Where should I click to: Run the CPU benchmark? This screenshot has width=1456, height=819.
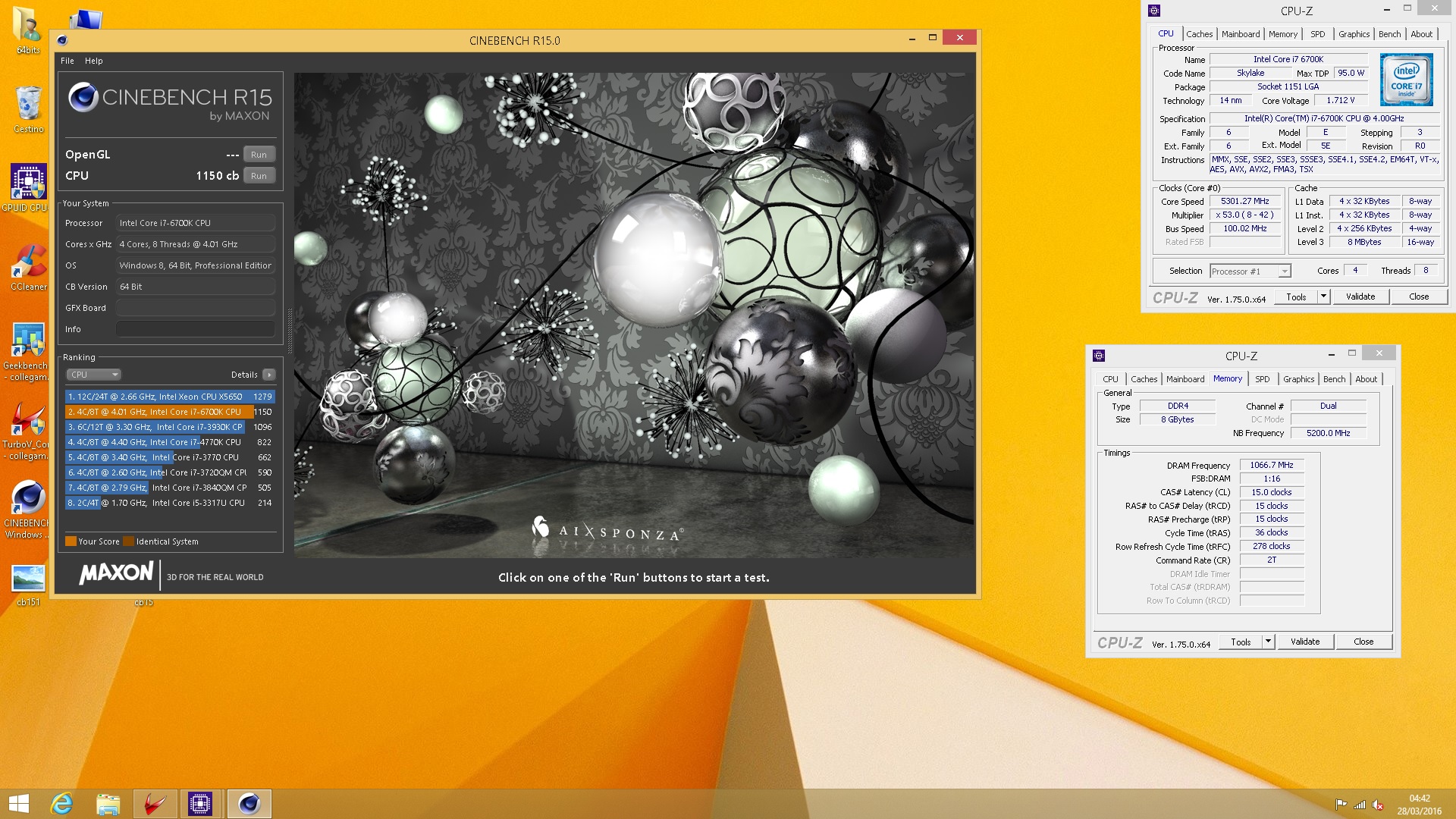click(x=259, y=176)
